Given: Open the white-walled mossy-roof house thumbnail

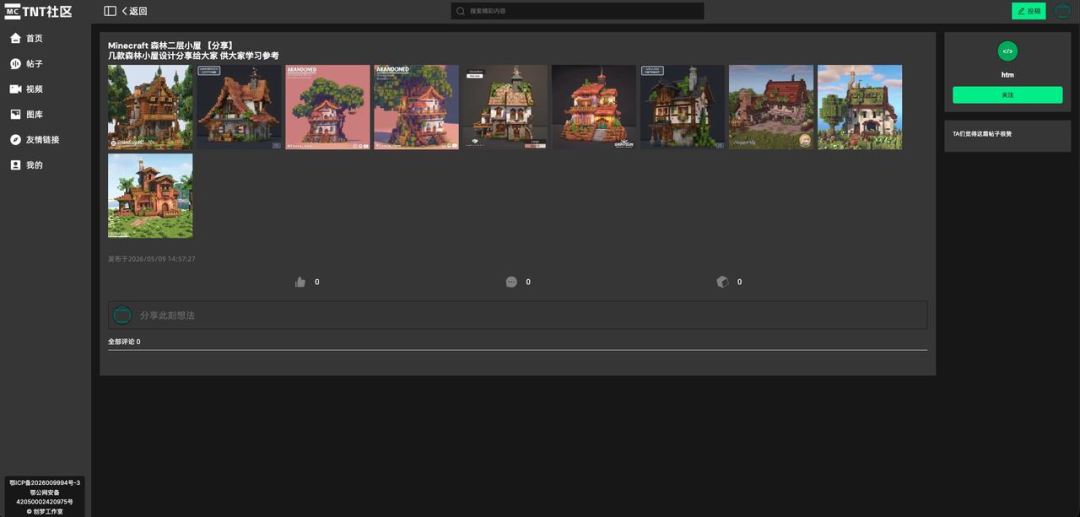Looking at the screenshot, I should [x=505, y=107].
